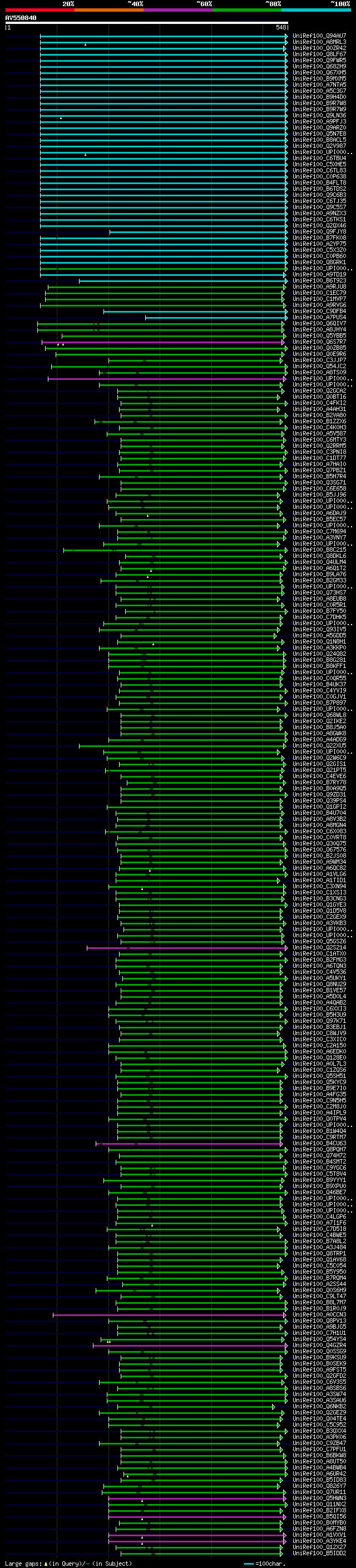Click label UniRef100_A7PUS4
Image resolution: width=356 pixels, height=1568 pixels.
click(x=319, y=317)
